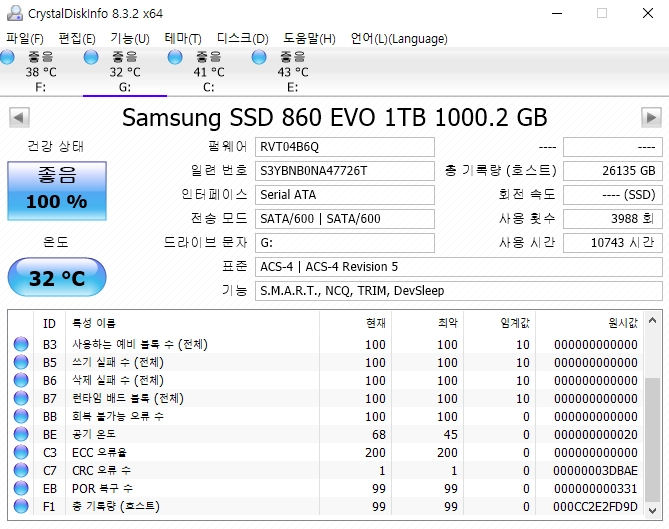Click status orb of B5 attribute row

coord(21,362)
